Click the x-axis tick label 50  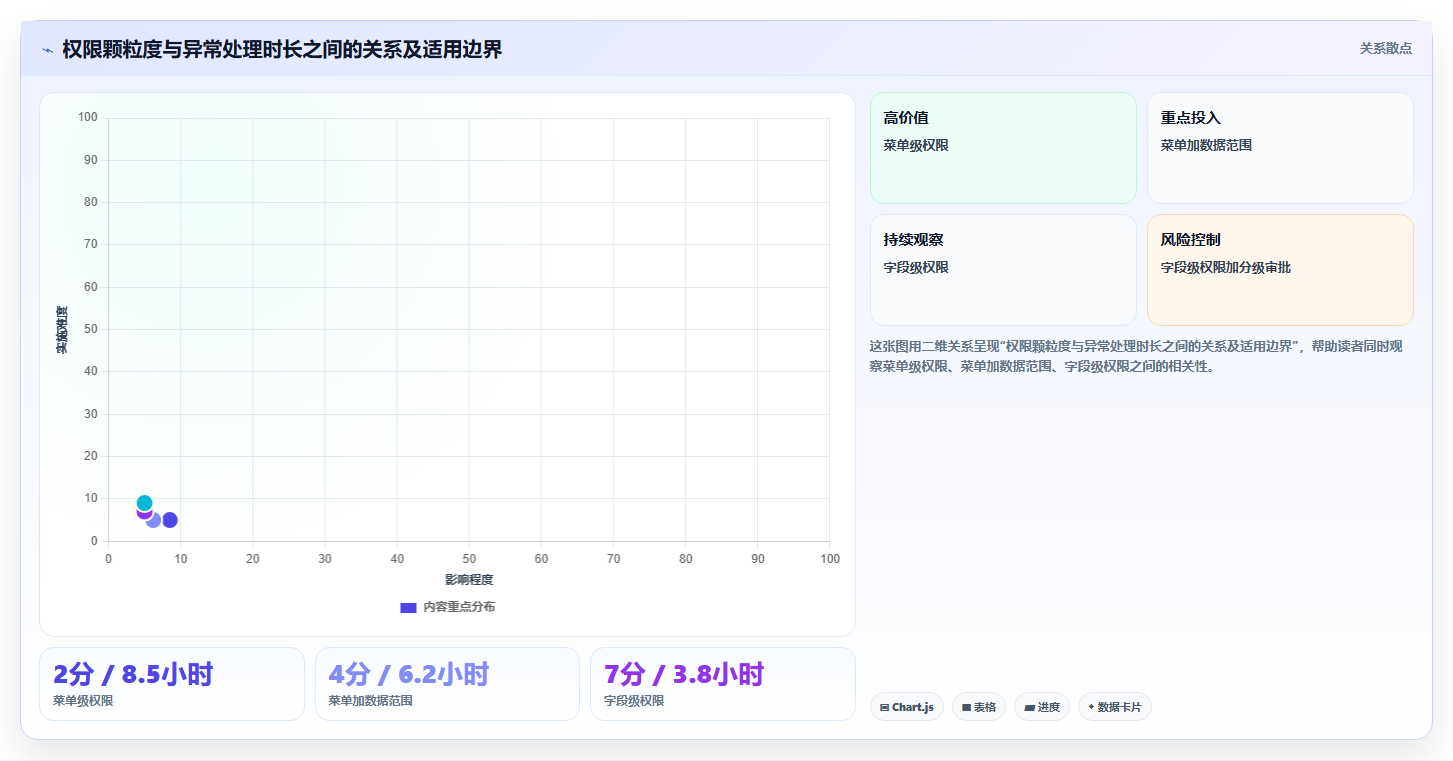coord(469,559)
